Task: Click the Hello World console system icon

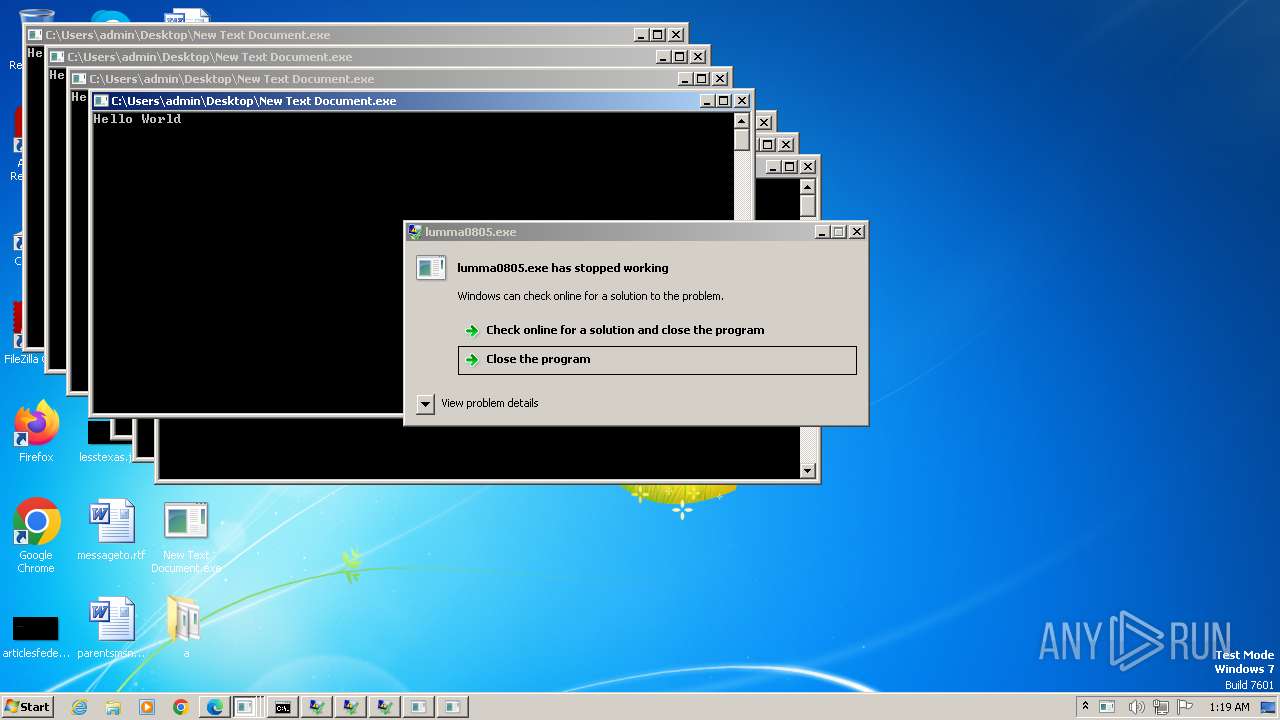Action: coord(101,101)
